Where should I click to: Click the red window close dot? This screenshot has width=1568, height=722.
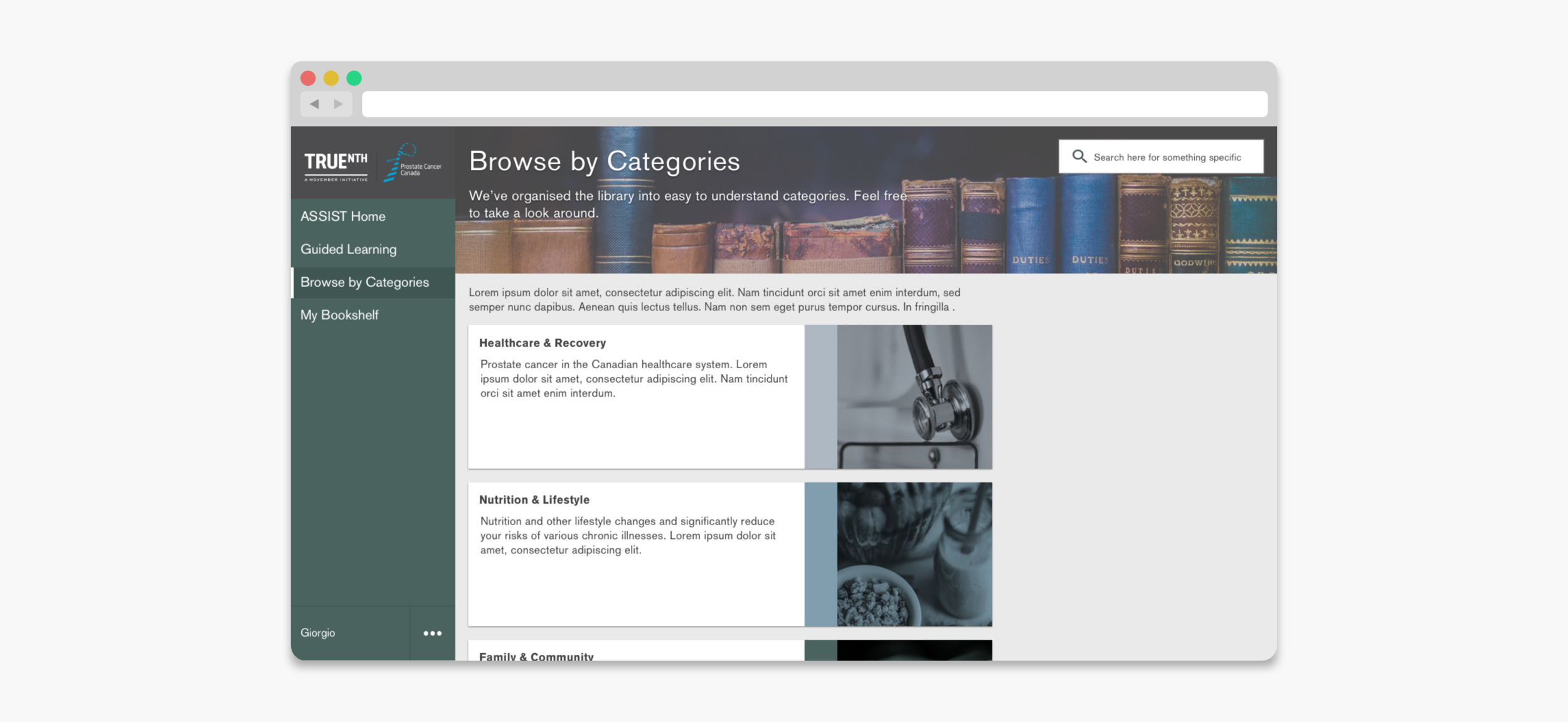(x=308, y=78)
